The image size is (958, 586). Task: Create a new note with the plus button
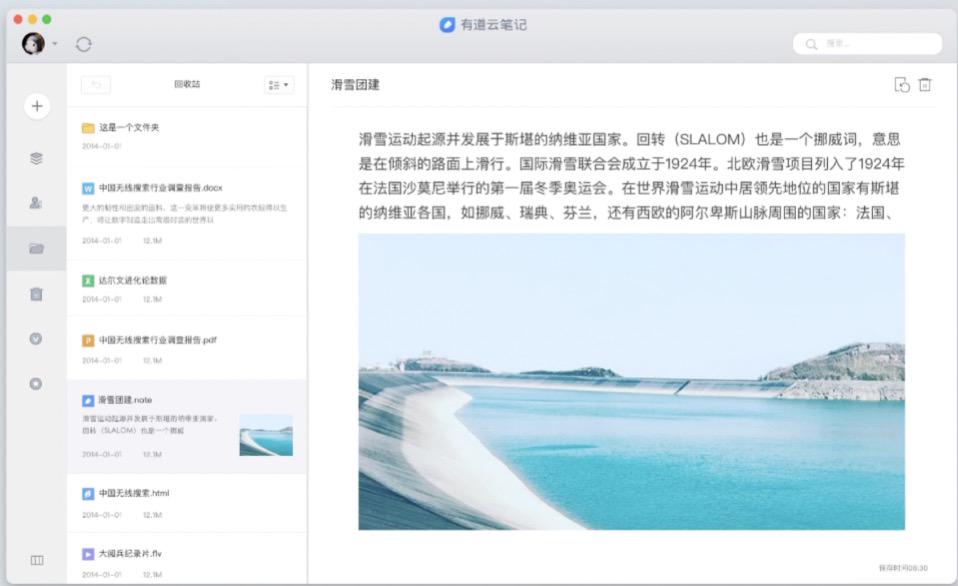coord(36,106)
